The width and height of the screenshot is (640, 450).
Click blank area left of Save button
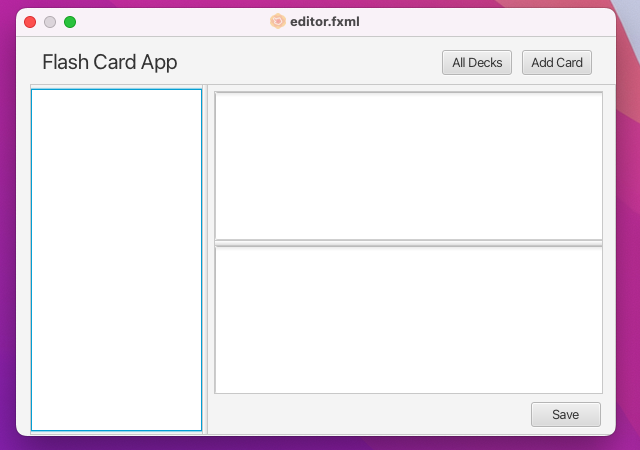coord(369,414)
